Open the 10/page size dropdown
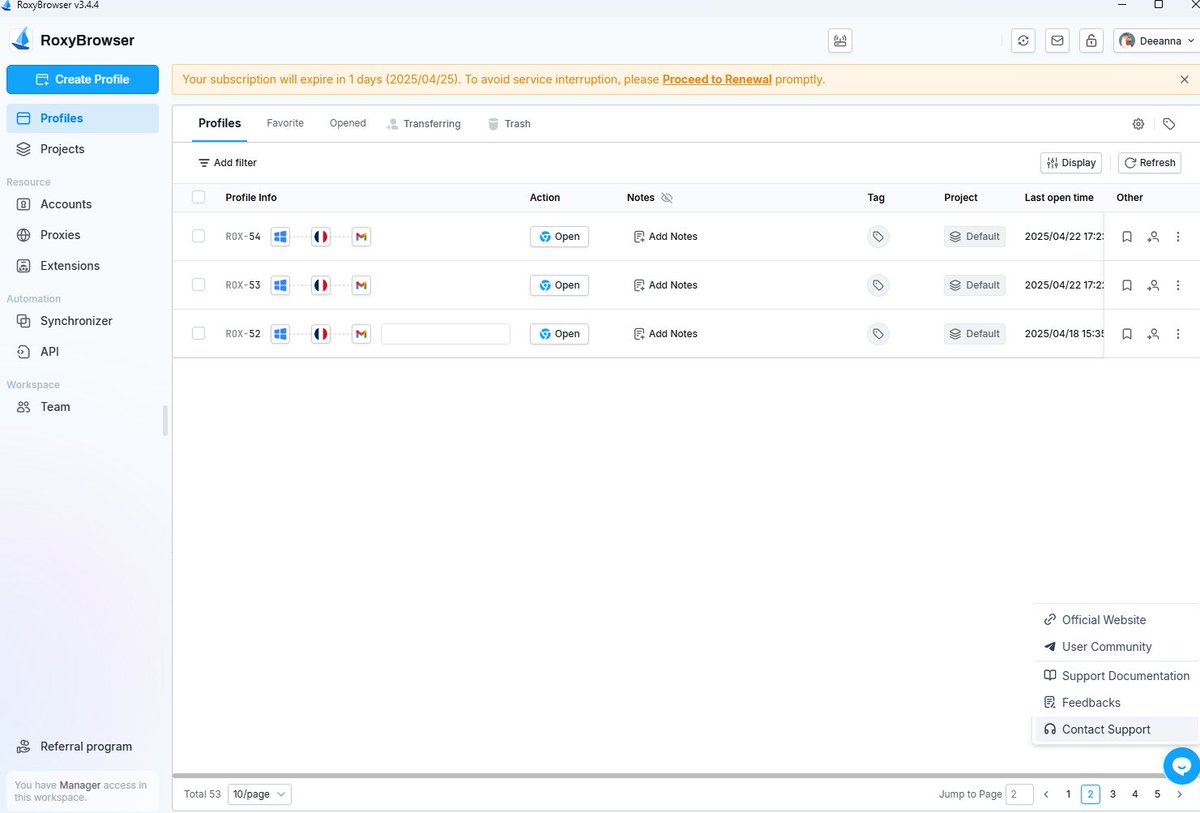This screenshot has width=1200, height=813. point(259,794)
